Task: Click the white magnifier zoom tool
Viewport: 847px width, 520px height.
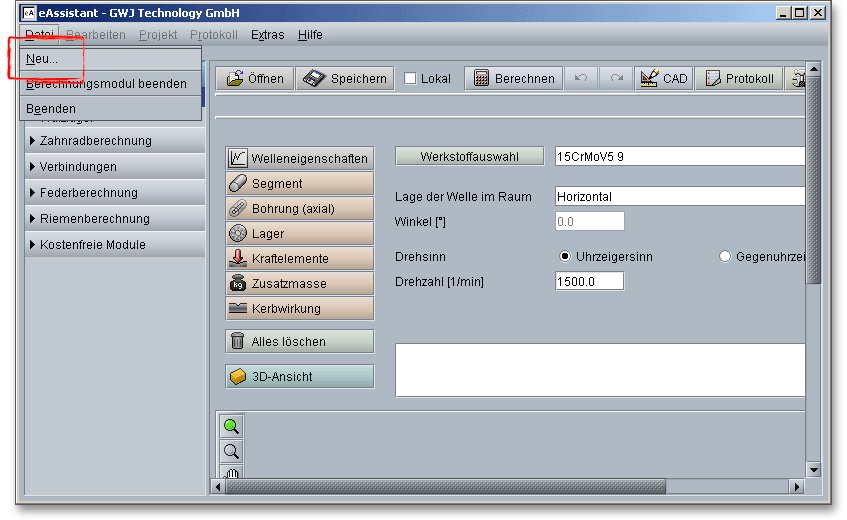Action: [231, 451]
